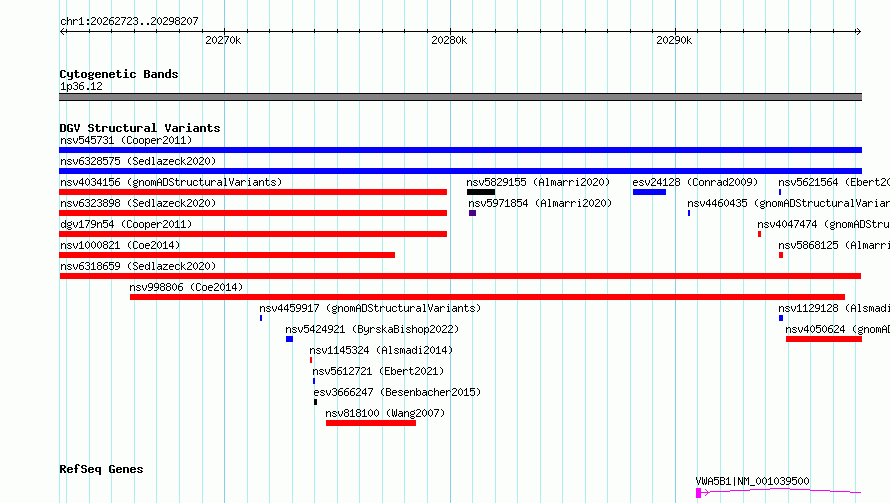Open the nsv6323898 (Sedlazeck2020) label
The height and width of the screenshot is (503, 890).
click(x=138, y=203)
